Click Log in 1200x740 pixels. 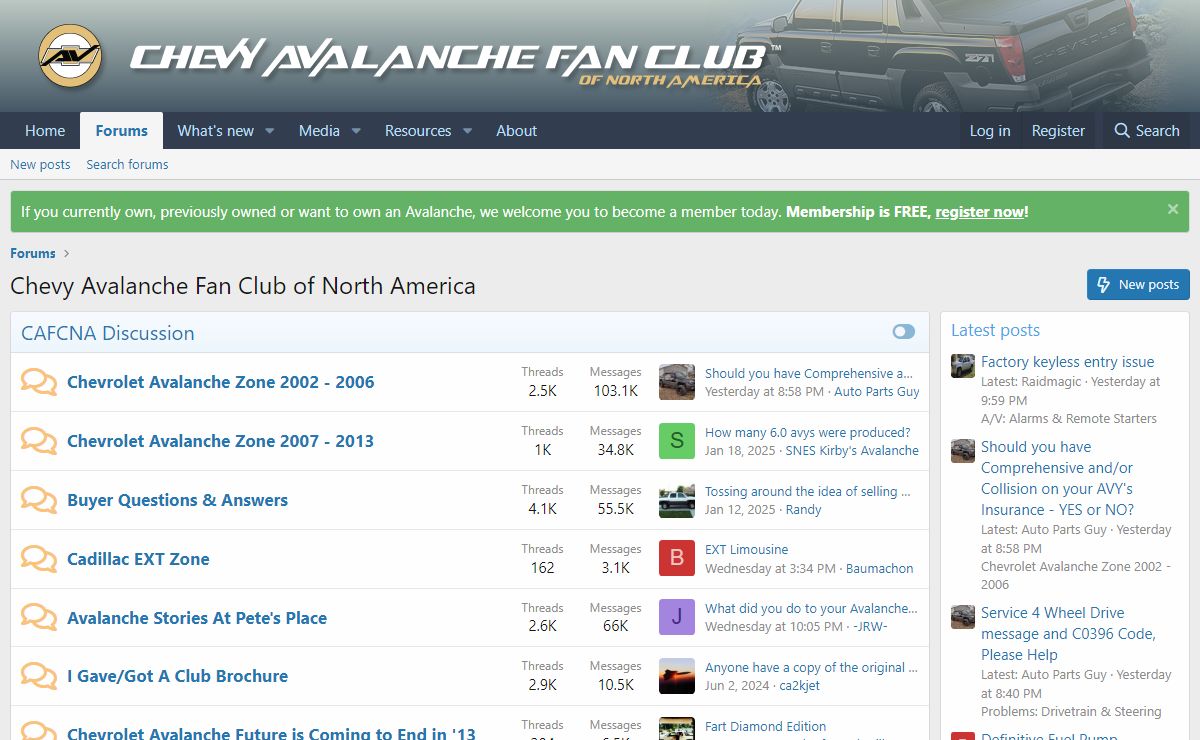[990, 131]
